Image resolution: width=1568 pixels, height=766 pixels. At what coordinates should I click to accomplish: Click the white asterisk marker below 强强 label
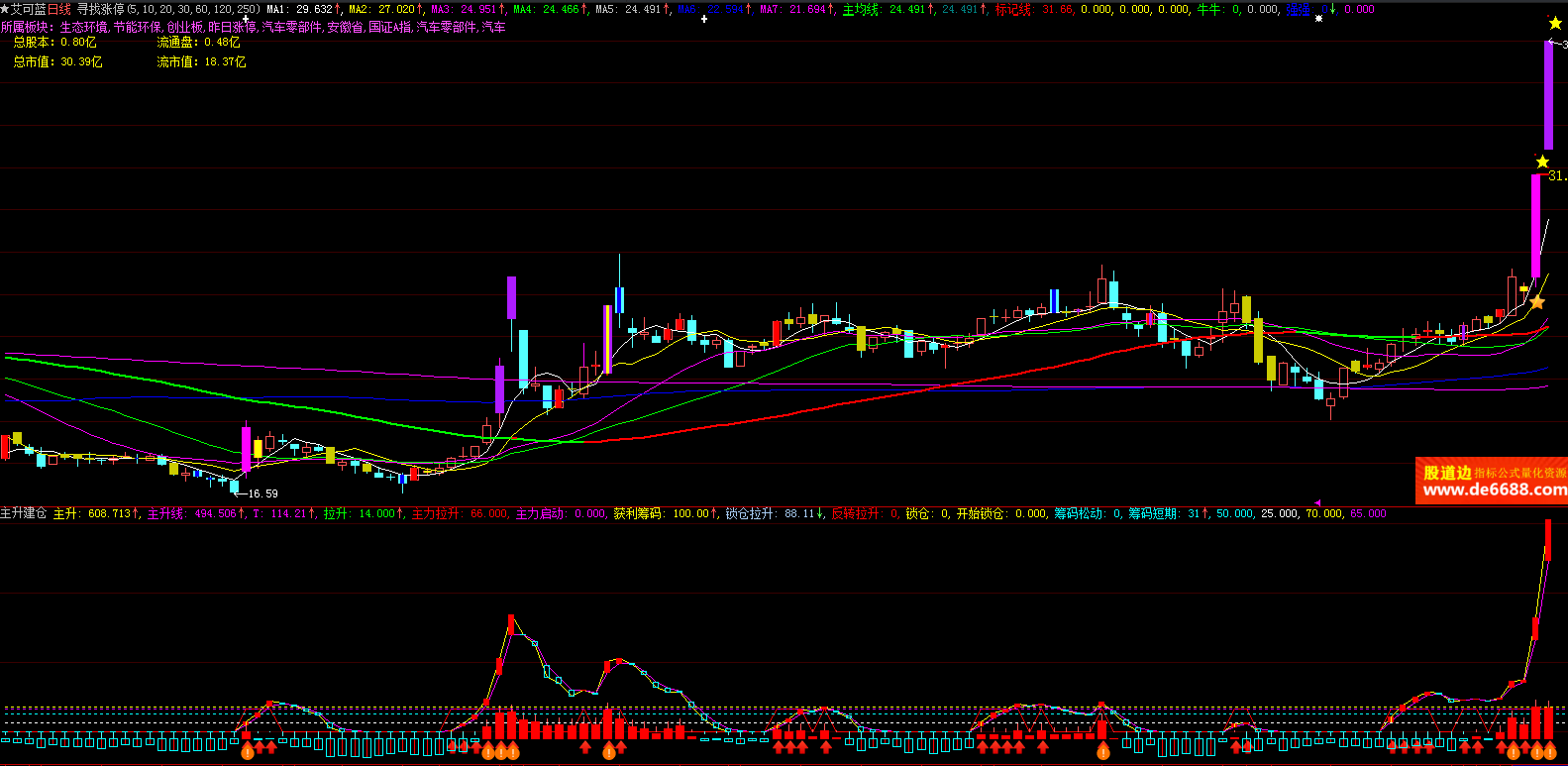1318,19
